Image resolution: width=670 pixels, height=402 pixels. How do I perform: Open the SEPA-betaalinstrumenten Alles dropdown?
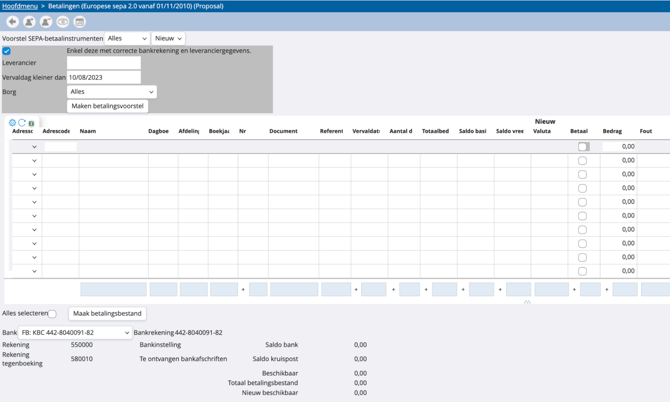tap(127, 38)
